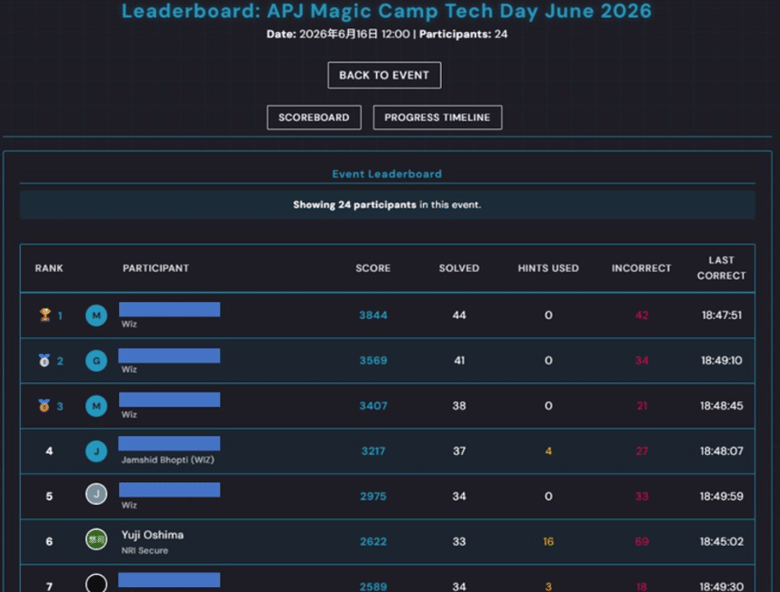
Task: Click Yuji Oshima's green avatar
Action: 97,539
